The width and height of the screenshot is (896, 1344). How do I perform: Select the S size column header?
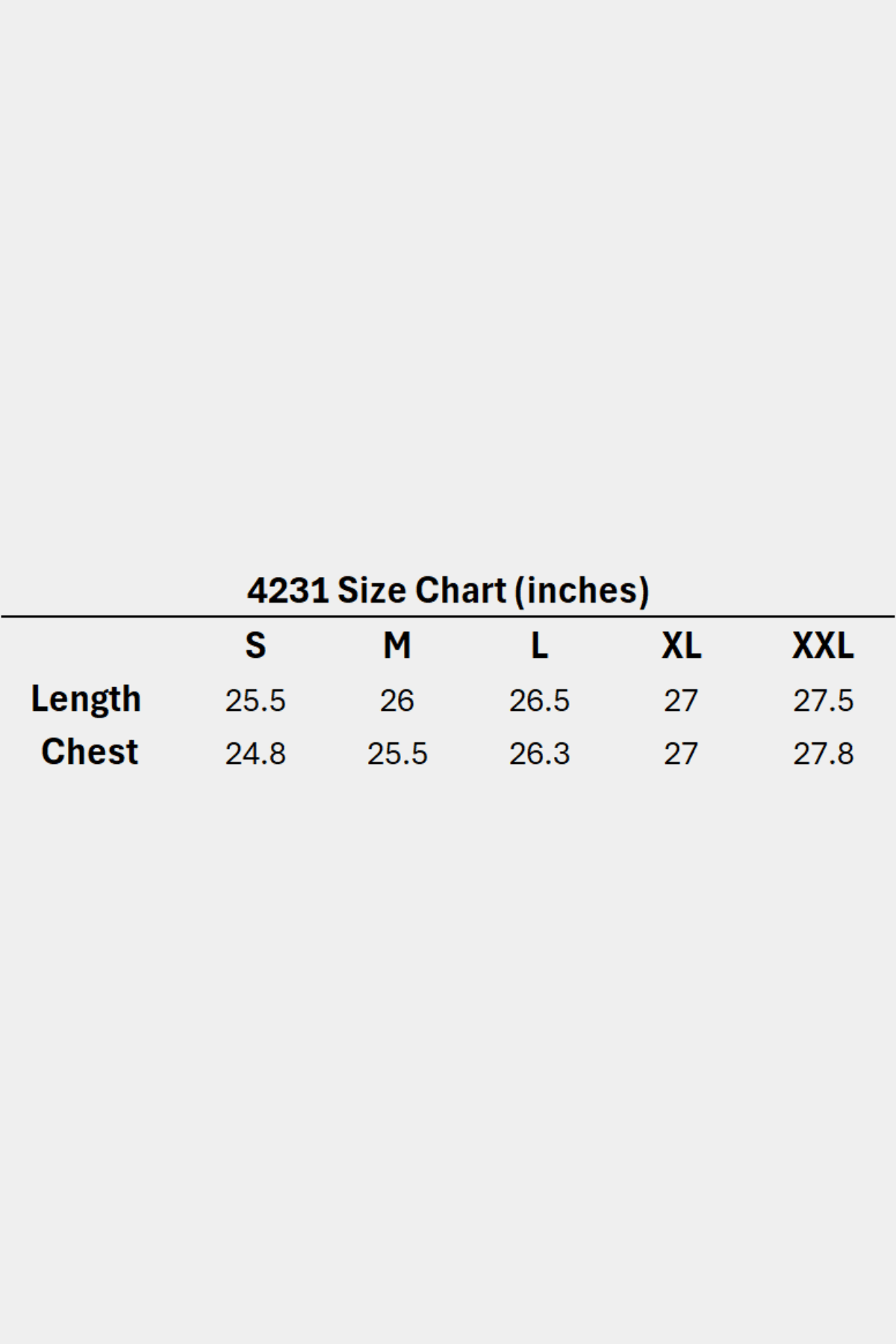coord(255,645)
